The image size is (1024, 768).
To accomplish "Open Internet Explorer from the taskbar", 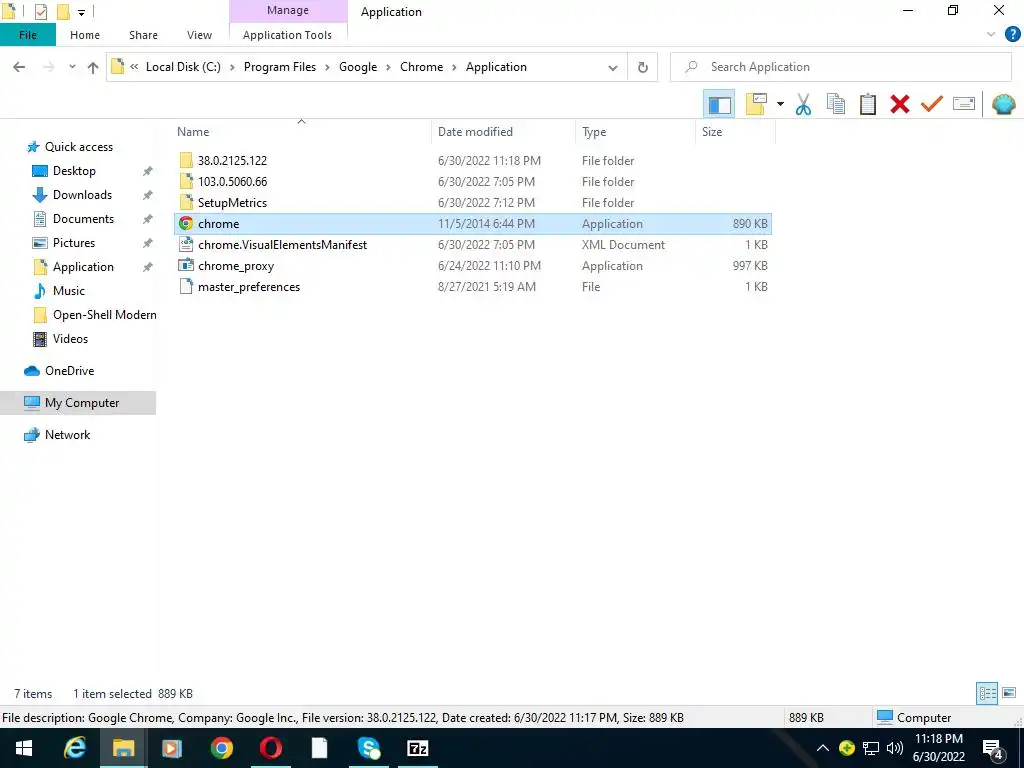I will point(74,748).
